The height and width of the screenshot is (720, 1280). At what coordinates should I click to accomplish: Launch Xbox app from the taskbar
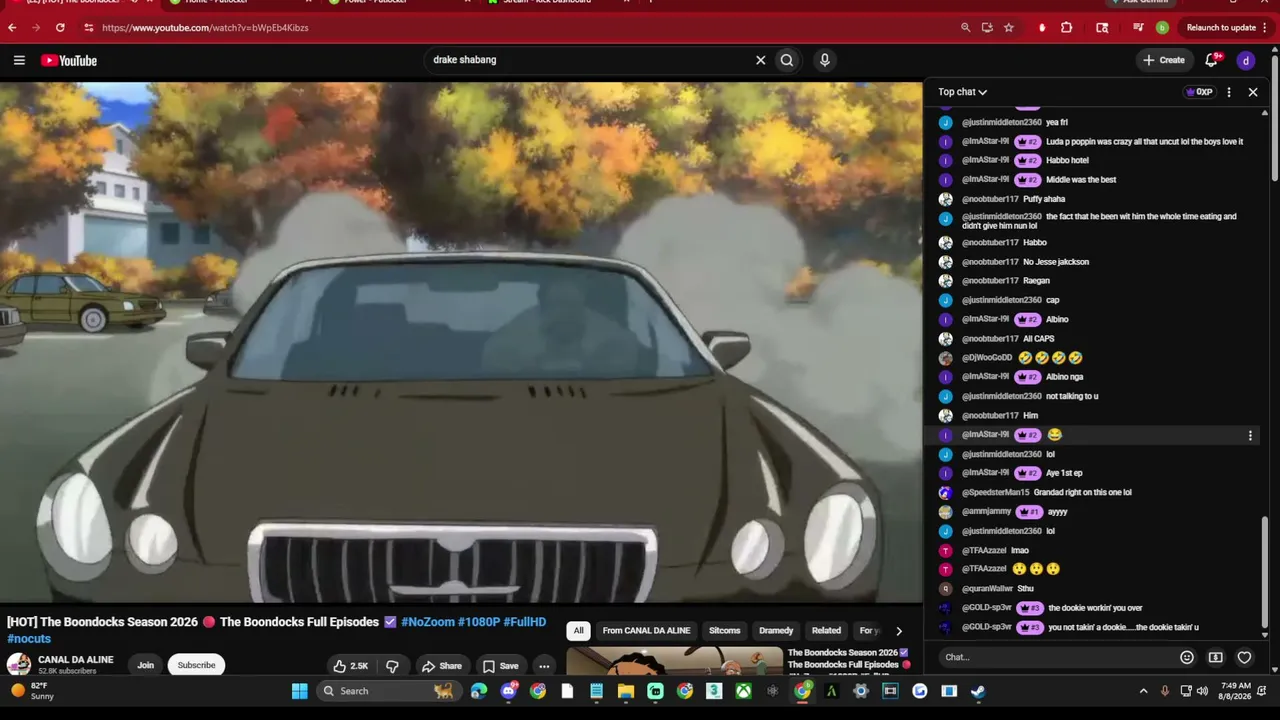pos(744,691)
